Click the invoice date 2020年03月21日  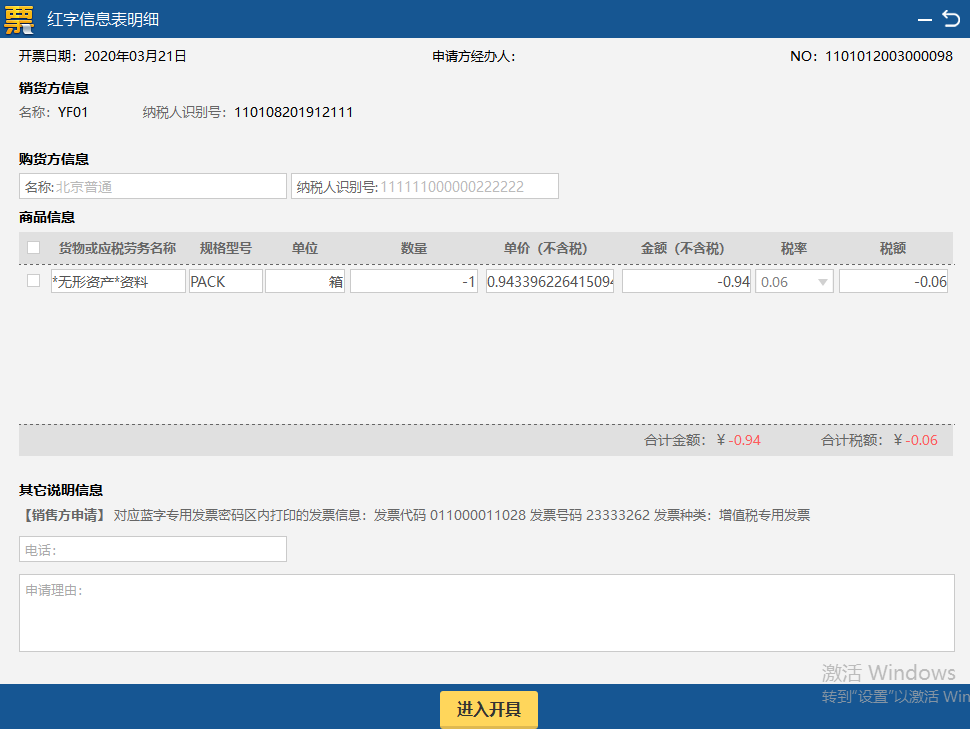point(135,56)
